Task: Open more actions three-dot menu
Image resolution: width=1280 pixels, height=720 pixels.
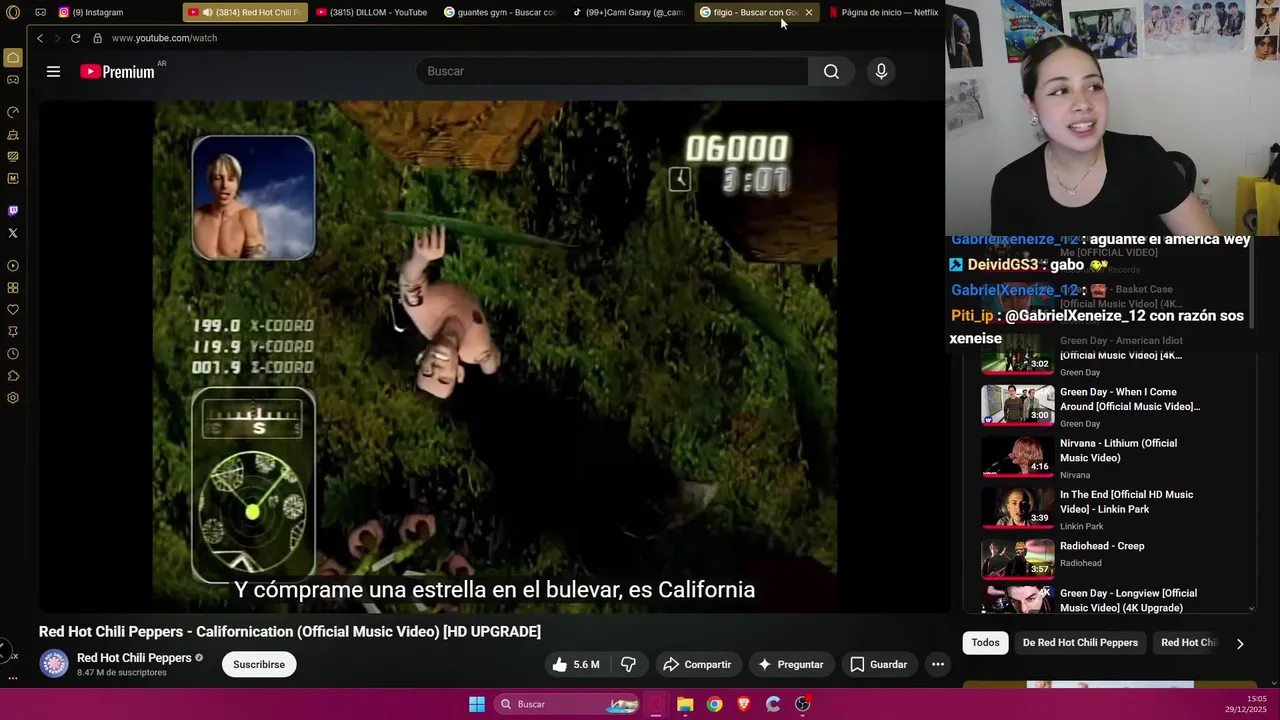Action: (x=937, y=664)
